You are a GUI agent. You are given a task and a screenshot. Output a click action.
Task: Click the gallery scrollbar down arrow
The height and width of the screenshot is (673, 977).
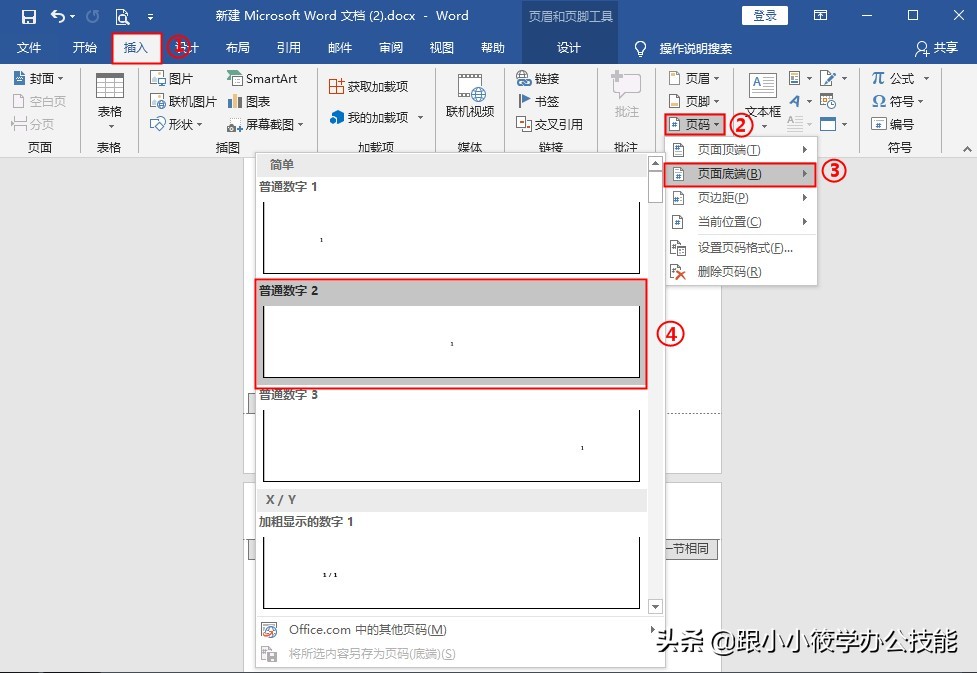pyautogui.click(x=655, y=606)
